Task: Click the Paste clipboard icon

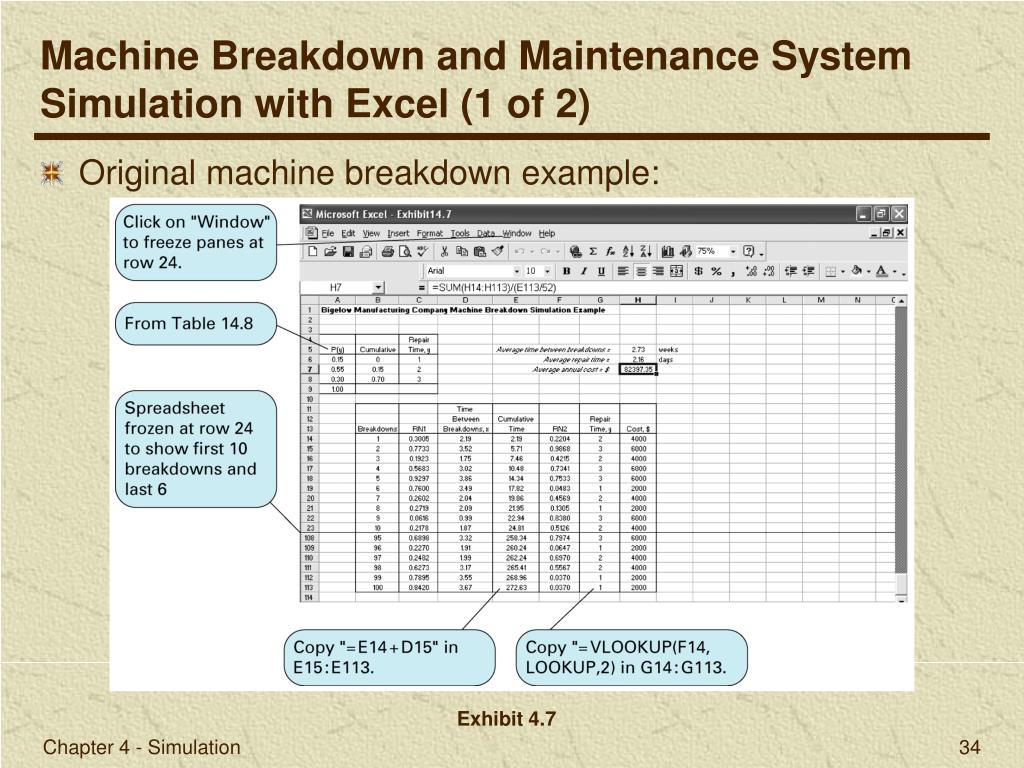Action: point(479,251)
